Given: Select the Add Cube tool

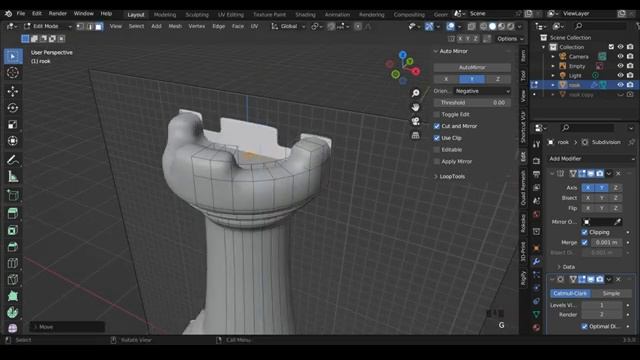Looking at the screenshot, I should 13,195.
